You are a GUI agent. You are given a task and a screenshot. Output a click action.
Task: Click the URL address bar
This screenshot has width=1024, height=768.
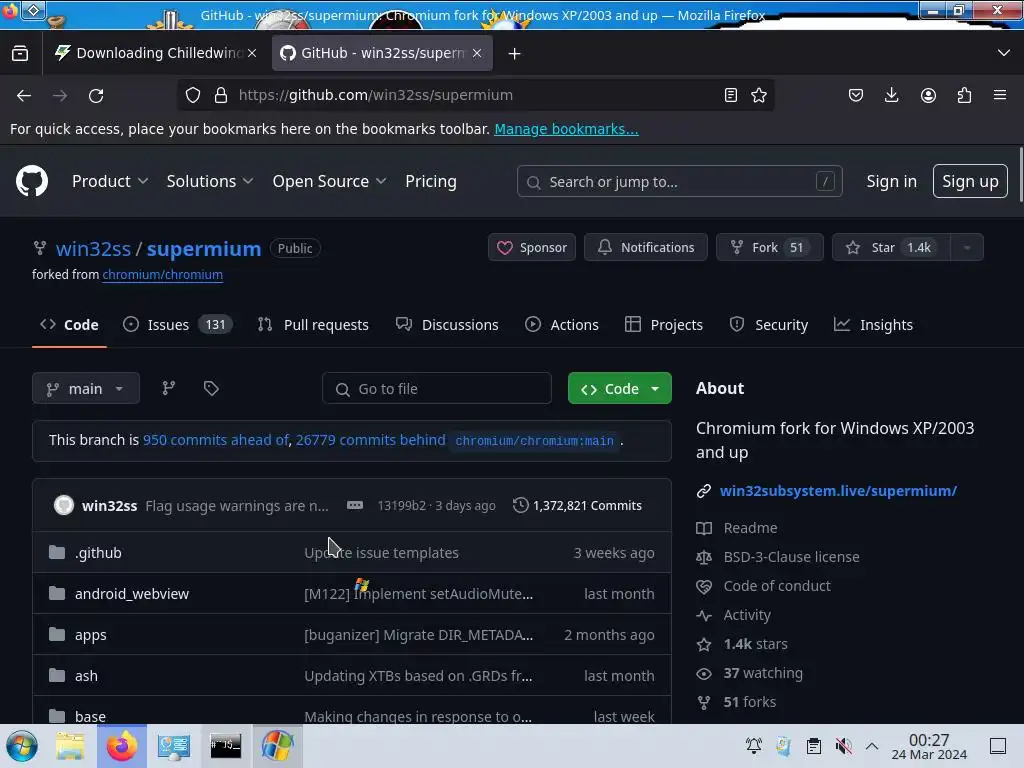(x=477, y=95)
